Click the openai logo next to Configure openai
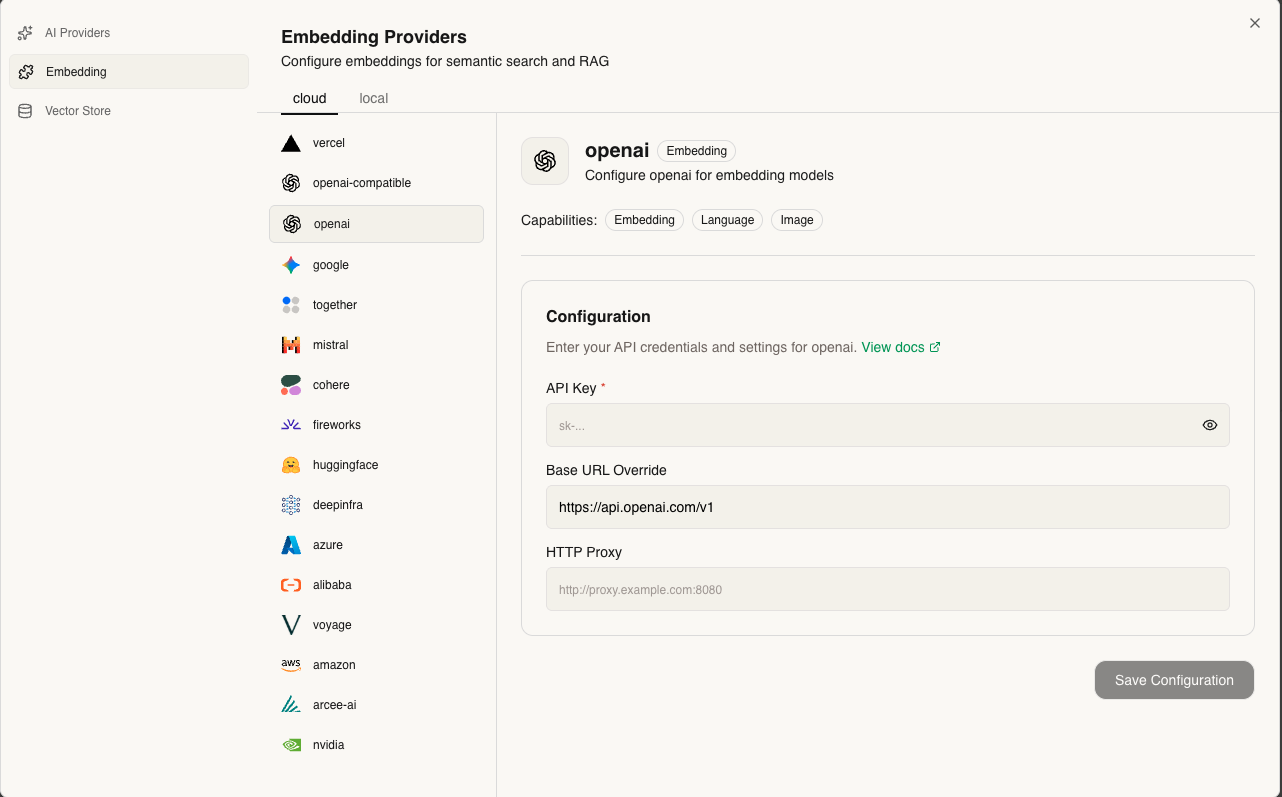 tap(545, 161)
